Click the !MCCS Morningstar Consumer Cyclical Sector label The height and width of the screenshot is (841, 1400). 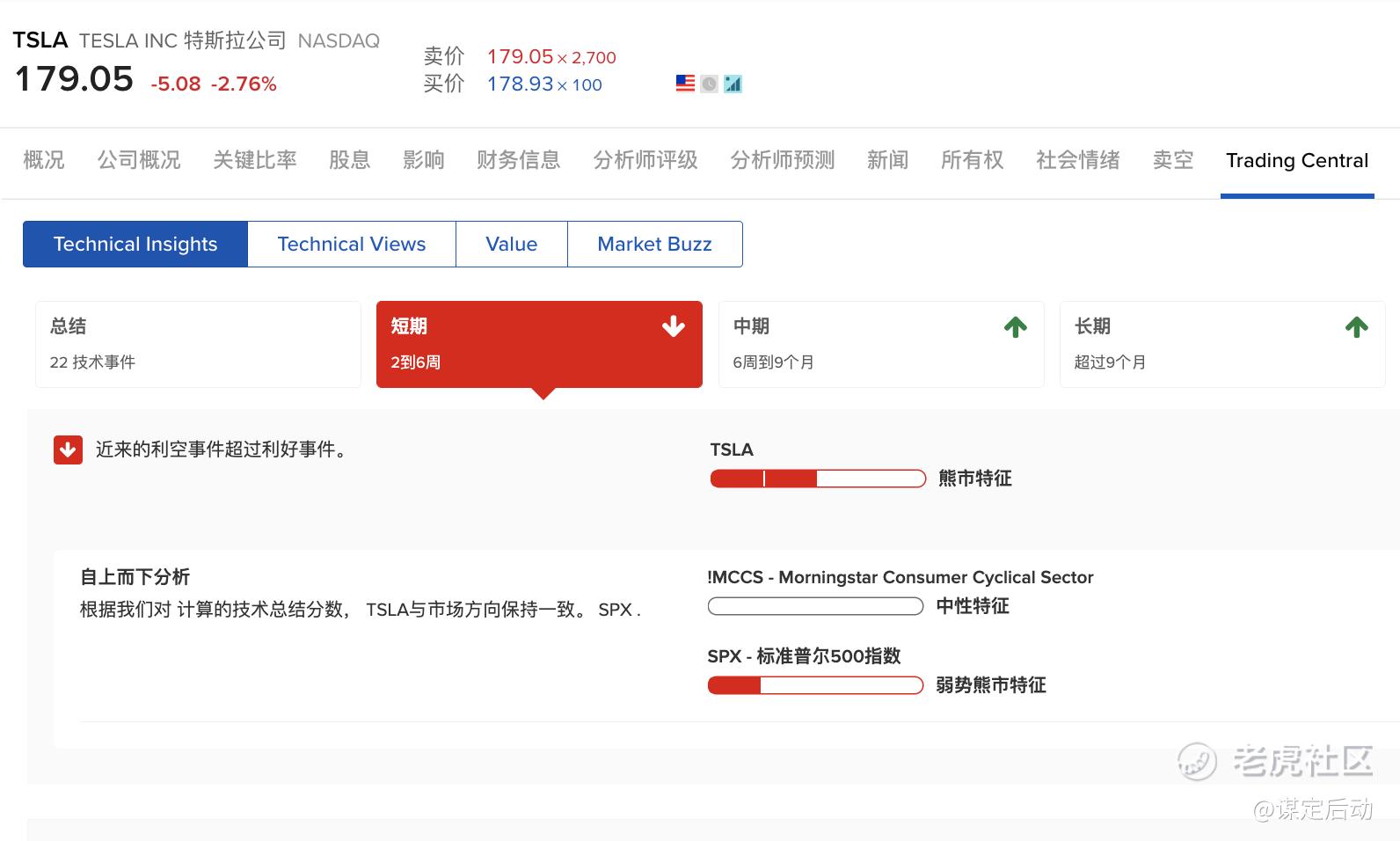(901, 577)
